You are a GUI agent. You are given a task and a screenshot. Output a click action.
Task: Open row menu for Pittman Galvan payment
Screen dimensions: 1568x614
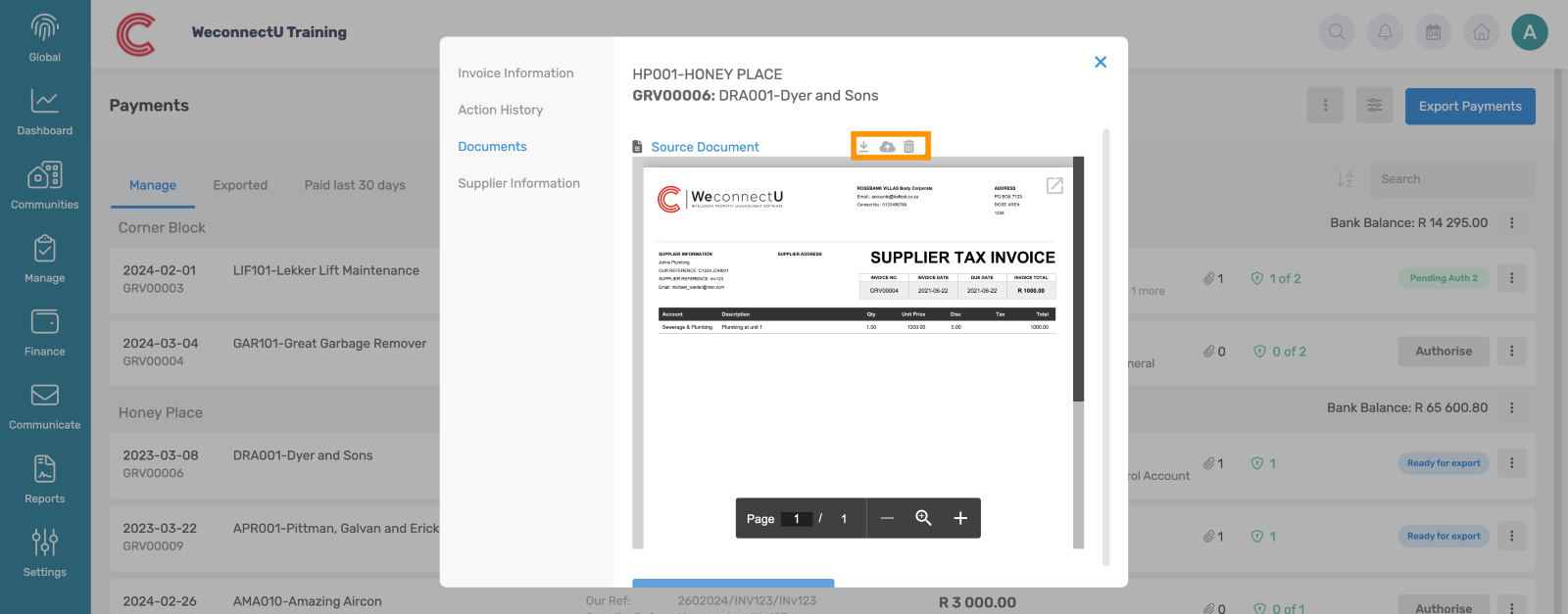tap(1512, 537)
